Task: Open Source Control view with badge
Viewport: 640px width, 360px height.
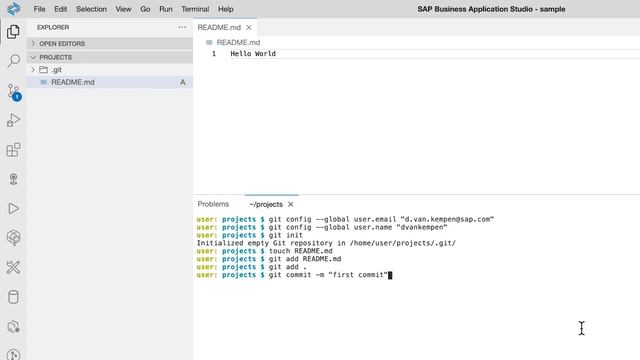Action: click(x=14, y=92)
